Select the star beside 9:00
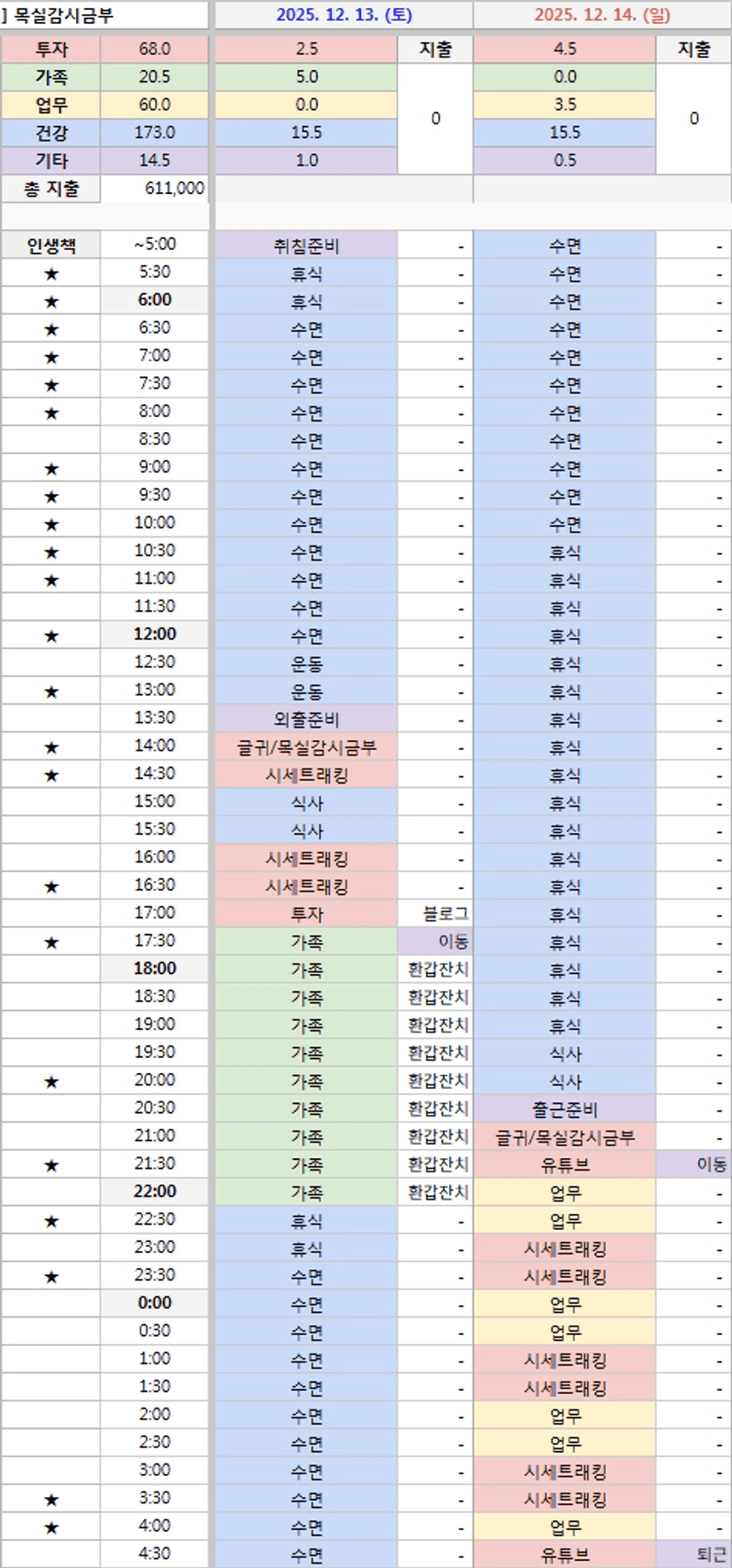This screenshot has width=732, height=1568. point(51,468)
